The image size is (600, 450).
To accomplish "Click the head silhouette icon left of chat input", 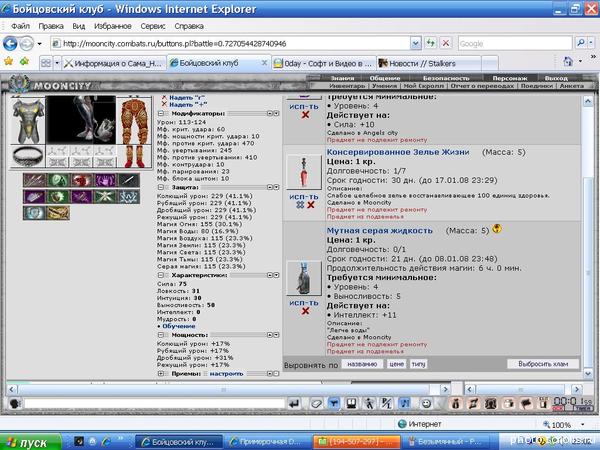I will pos(15,403).
